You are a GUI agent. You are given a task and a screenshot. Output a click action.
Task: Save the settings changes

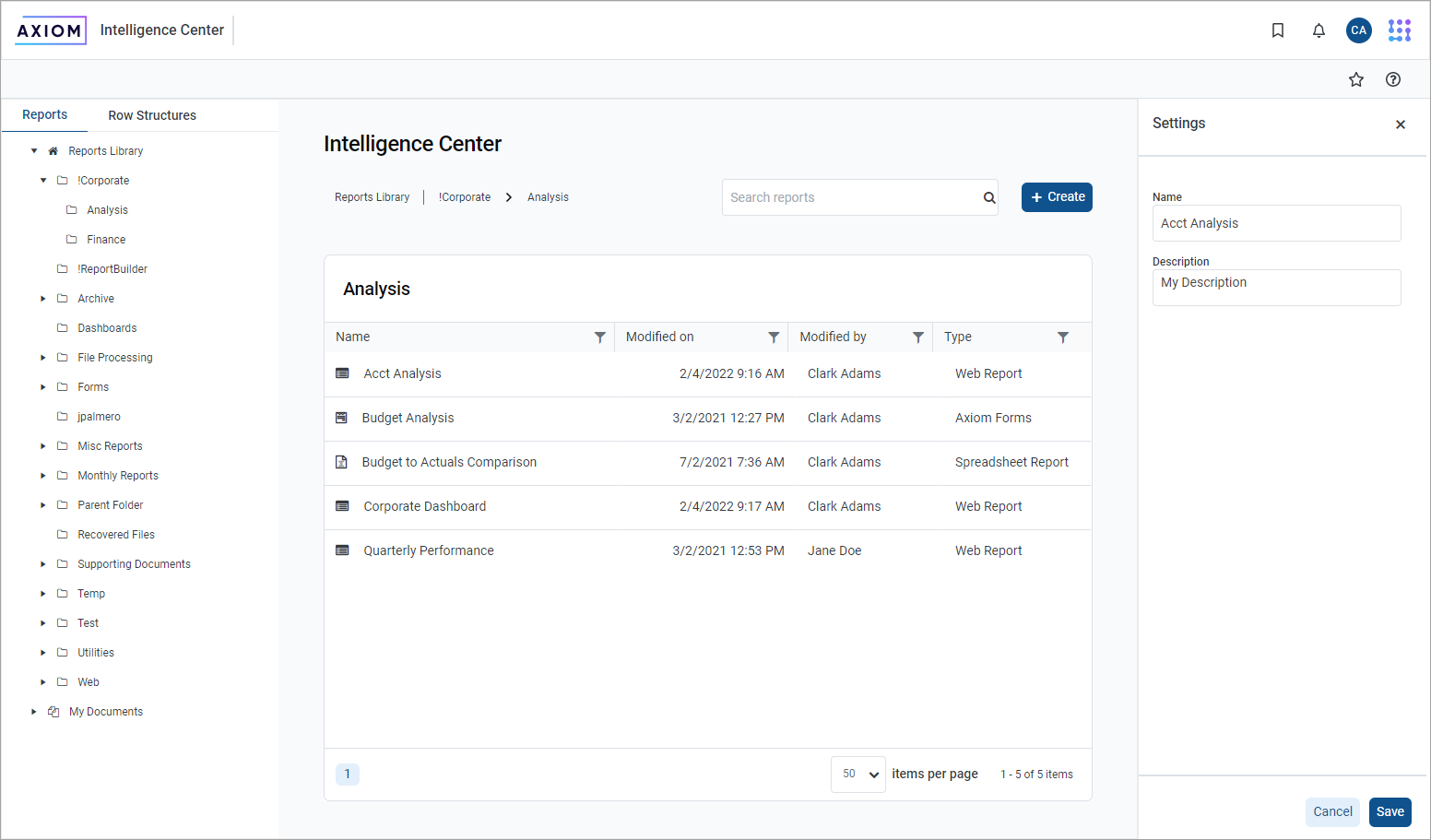click(x=1390, y=811)
